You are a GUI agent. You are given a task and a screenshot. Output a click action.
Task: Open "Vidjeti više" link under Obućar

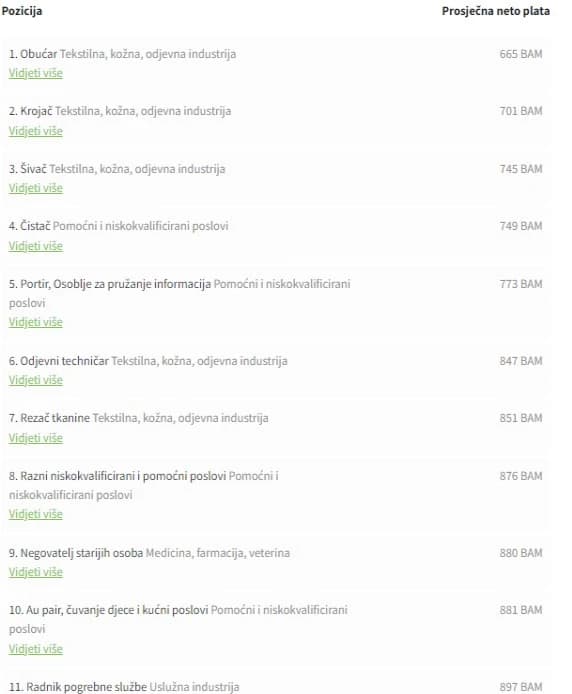tap(36, 73)
